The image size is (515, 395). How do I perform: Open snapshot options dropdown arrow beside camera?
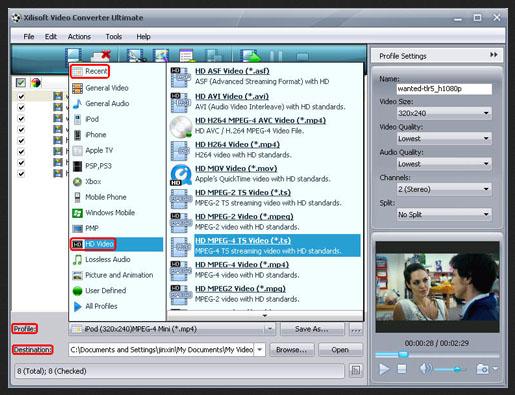[x=495, y=369]
